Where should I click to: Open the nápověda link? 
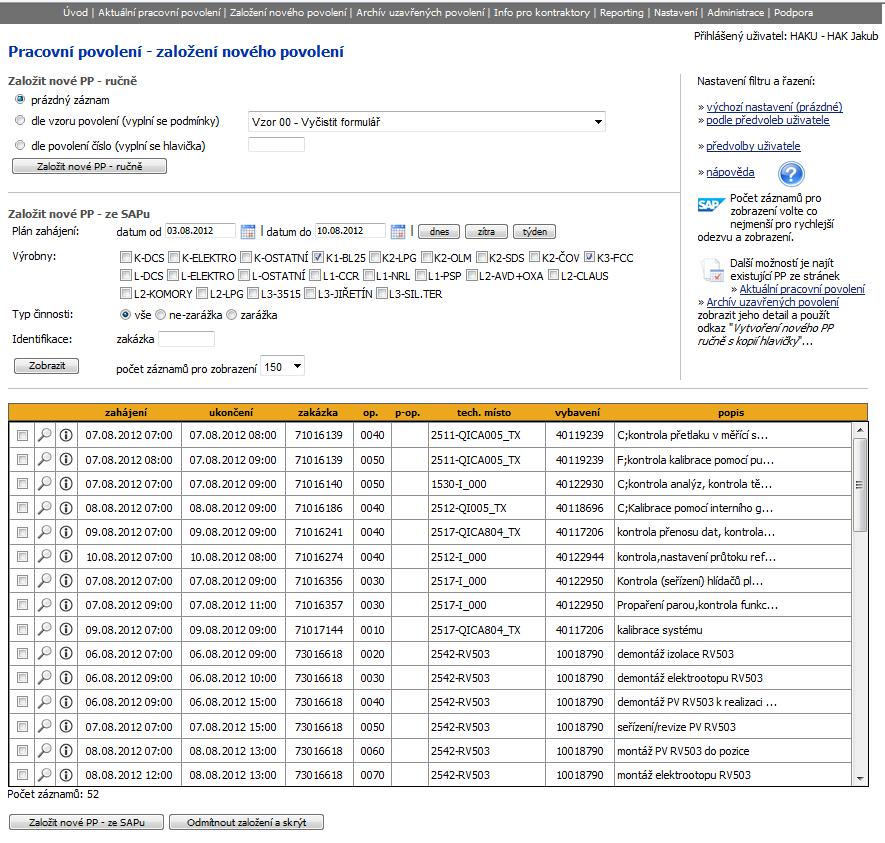[x=730, y=172]
